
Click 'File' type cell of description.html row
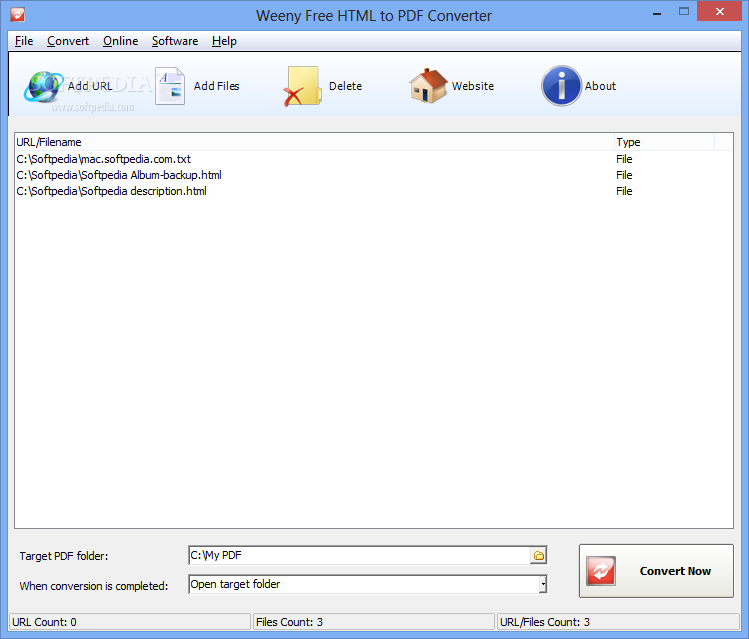(624, 191)
